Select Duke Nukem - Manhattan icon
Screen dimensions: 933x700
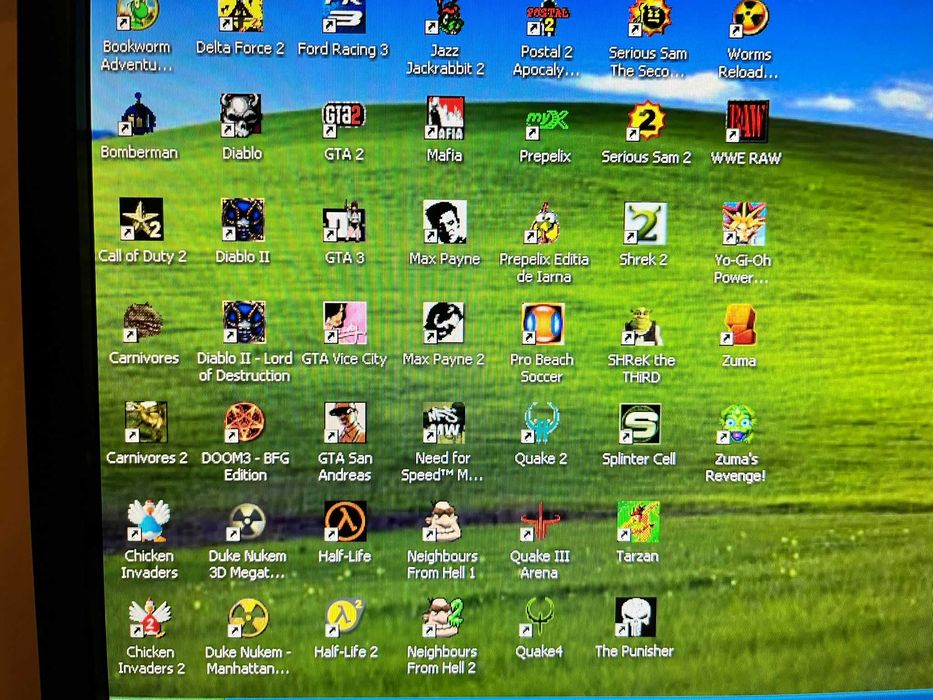[x=248, y=618]
